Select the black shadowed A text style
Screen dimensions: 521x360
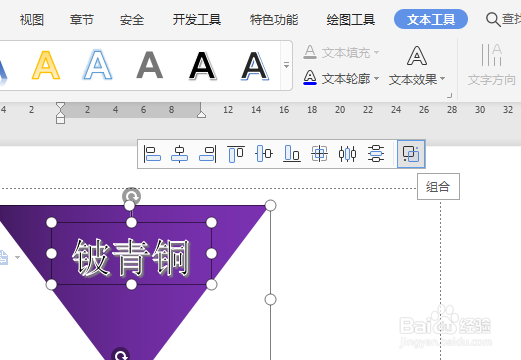click(x=203, y=65)
